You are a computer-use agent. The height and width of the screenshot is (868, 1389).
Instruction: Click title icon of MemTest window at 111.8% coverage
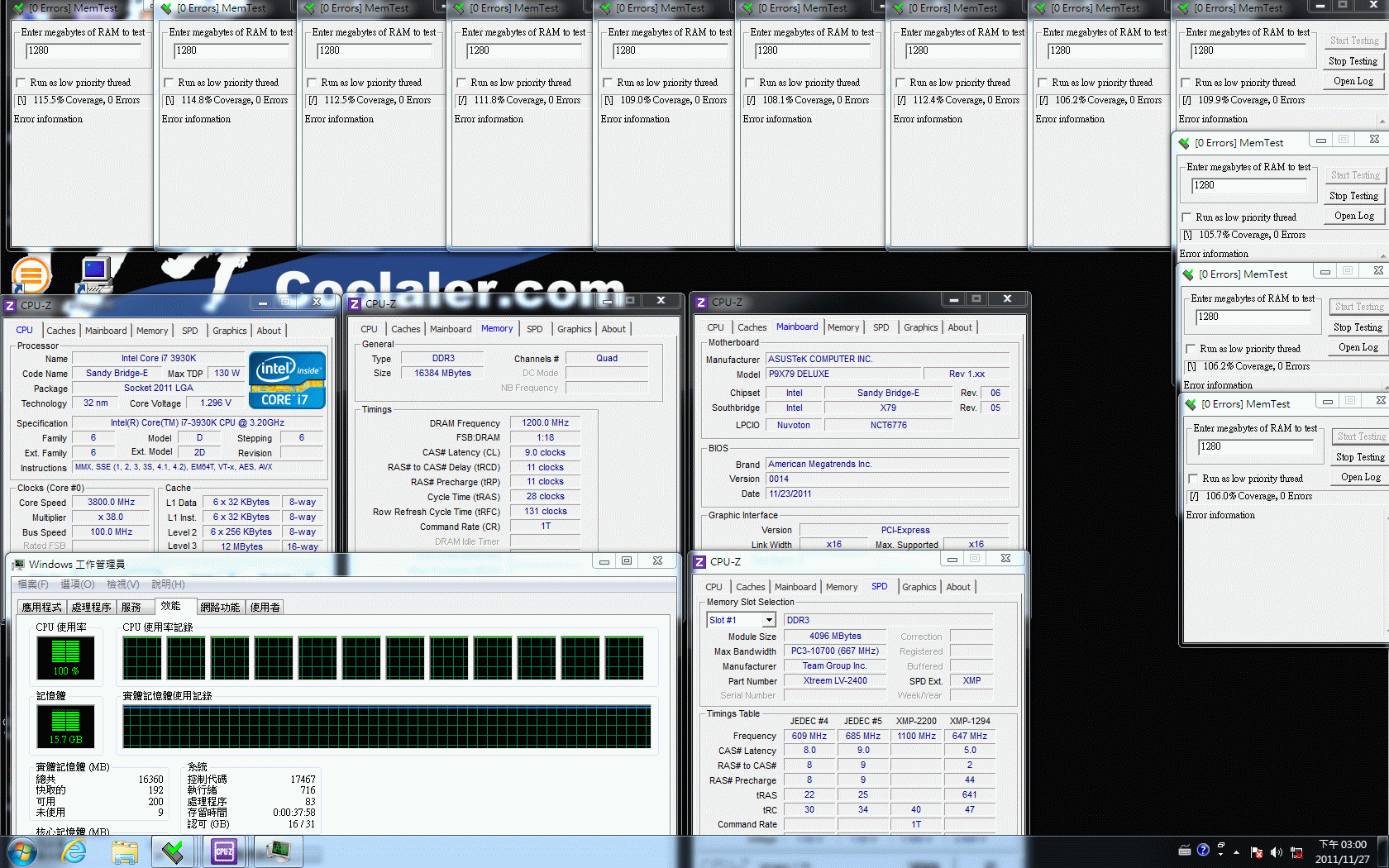(x=459, y=8)
